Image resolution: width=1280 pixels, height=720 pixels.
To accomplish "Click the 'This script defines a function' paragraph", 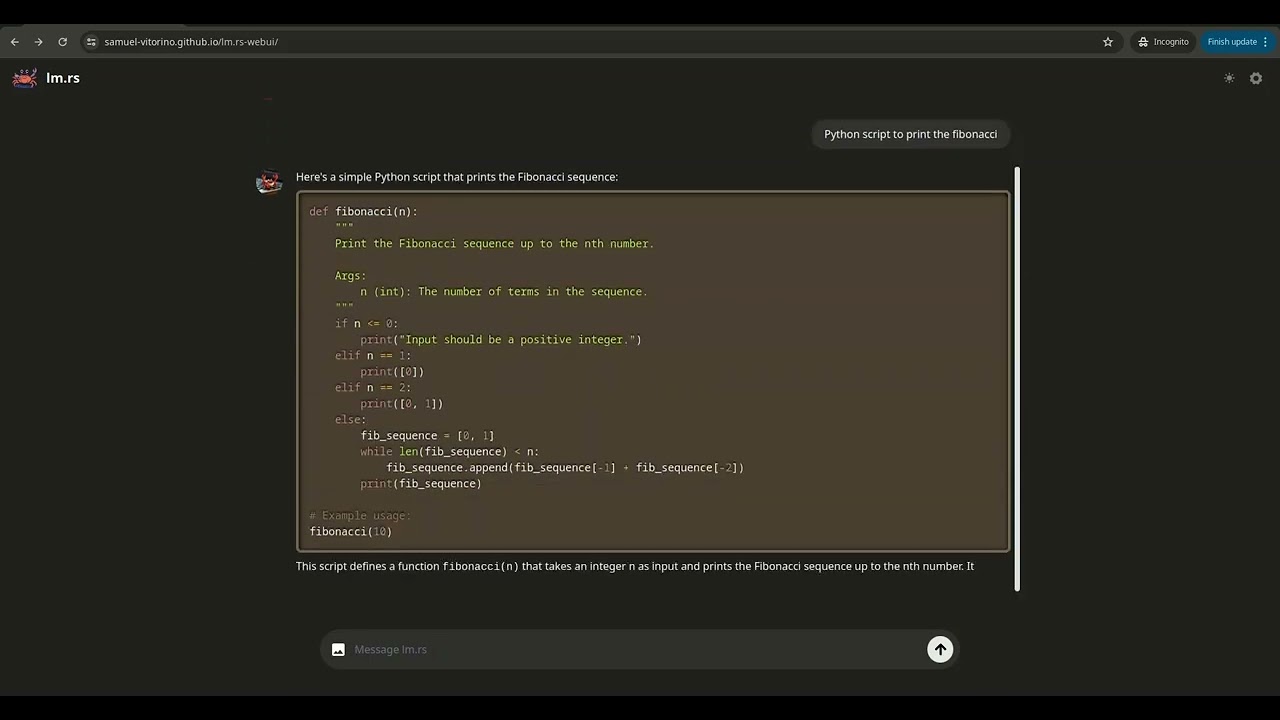I will tap(635, 566).
